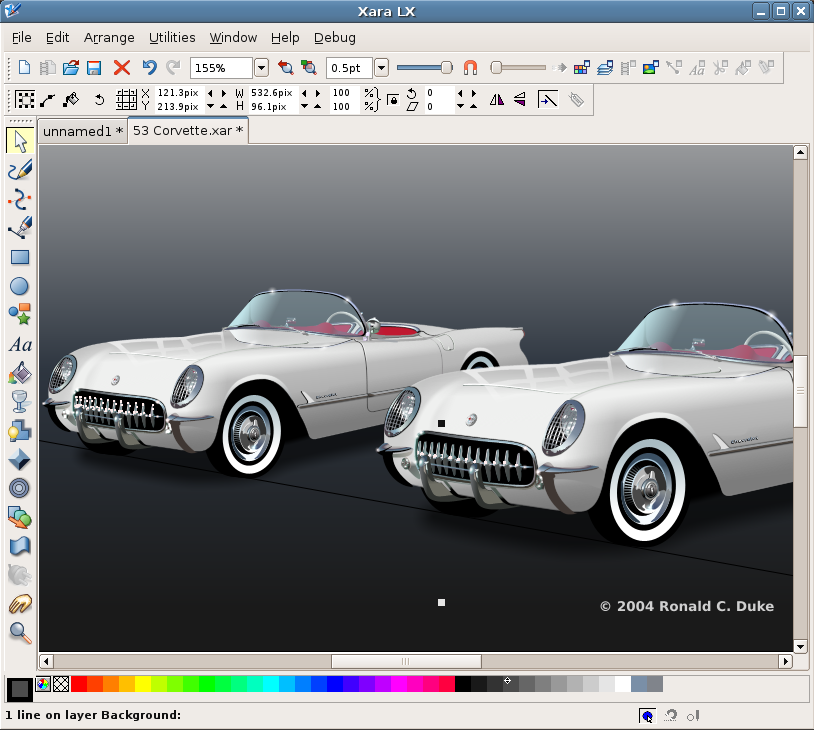Decrease X position with arrow
This screenshot has width=814, height=730.
pos(210,93)
